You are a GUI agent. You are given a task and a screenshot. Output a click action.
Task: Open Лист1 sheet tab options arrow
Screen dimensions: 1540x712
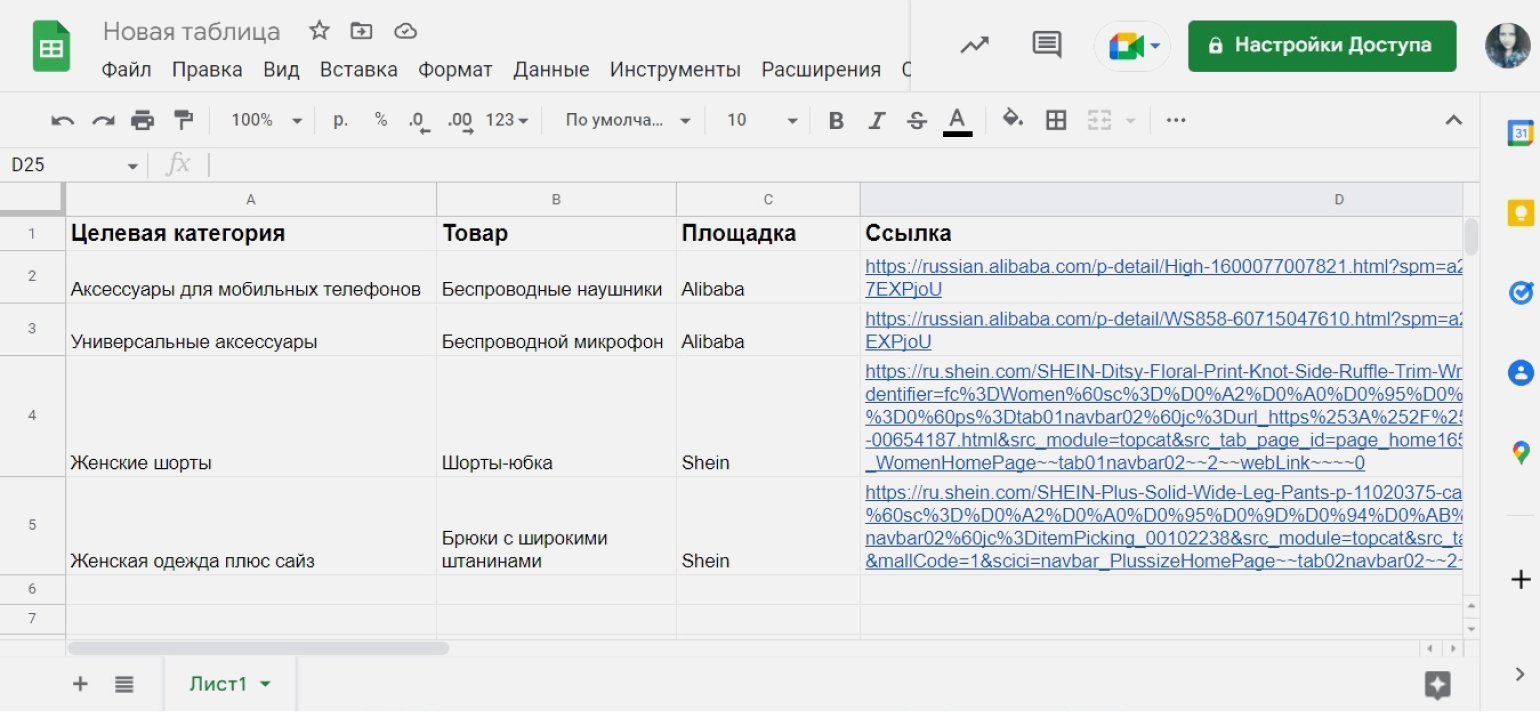click(266, 684)
